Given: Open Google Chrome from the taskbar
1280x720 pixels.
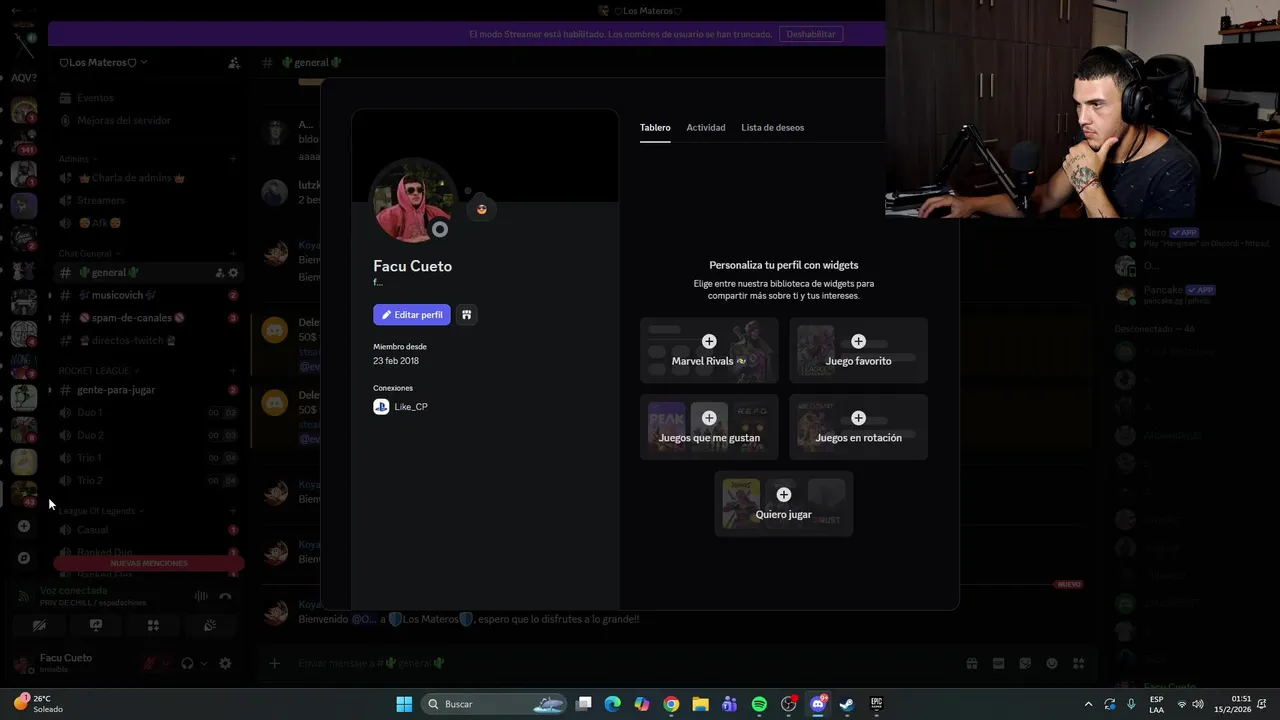Looking at the screenshot, I should point(671,704).
